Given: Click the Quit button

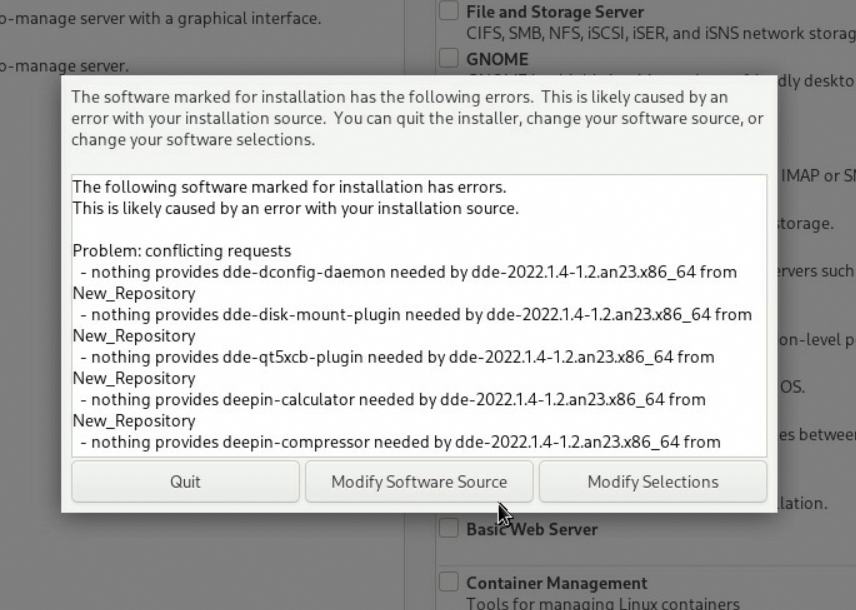Looking at the screenshot, I should tap(185, 481).
